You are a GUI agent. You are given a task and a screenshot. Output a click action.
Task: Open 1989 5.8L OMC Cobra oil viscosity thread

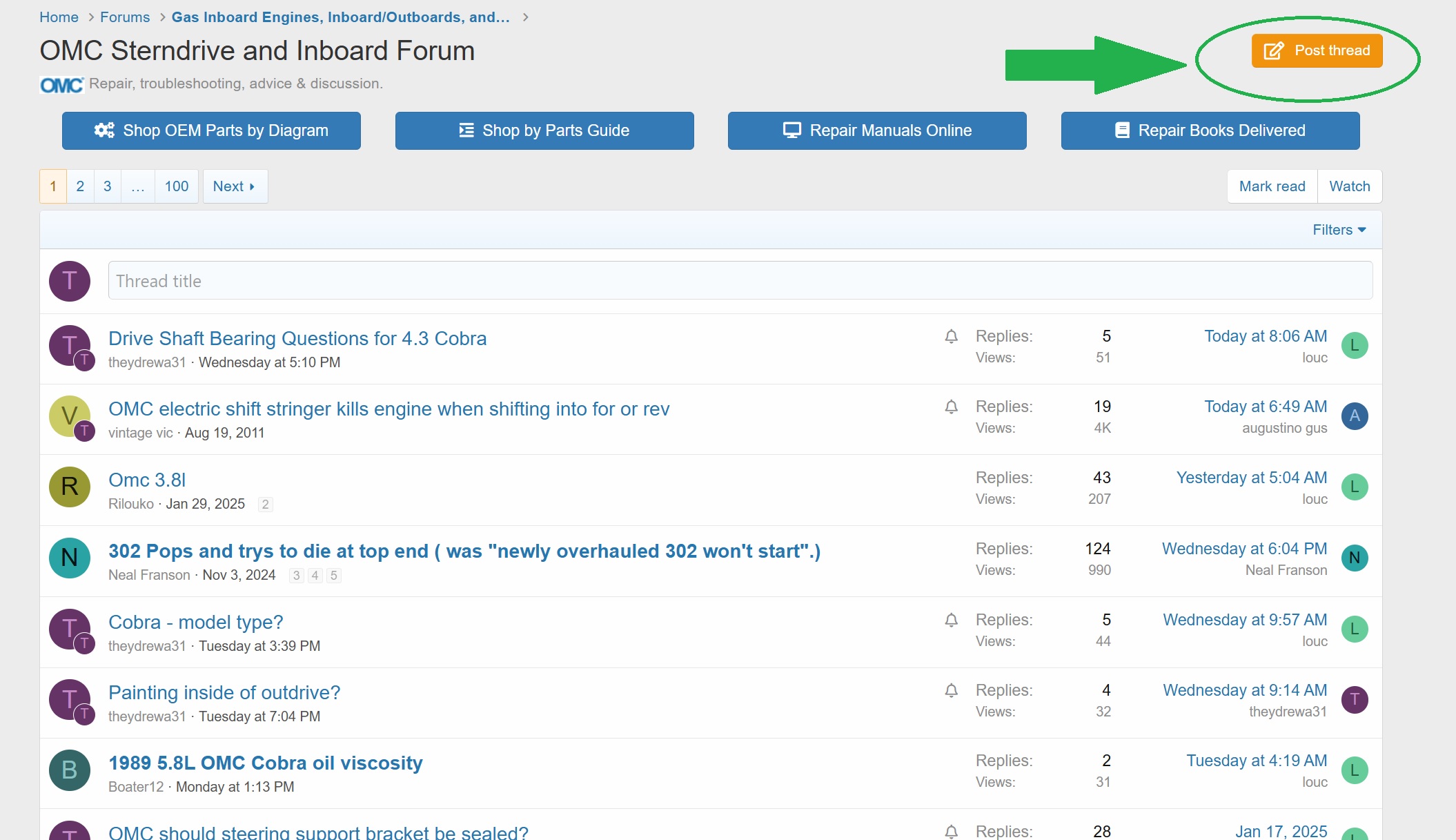pos(266,763)
